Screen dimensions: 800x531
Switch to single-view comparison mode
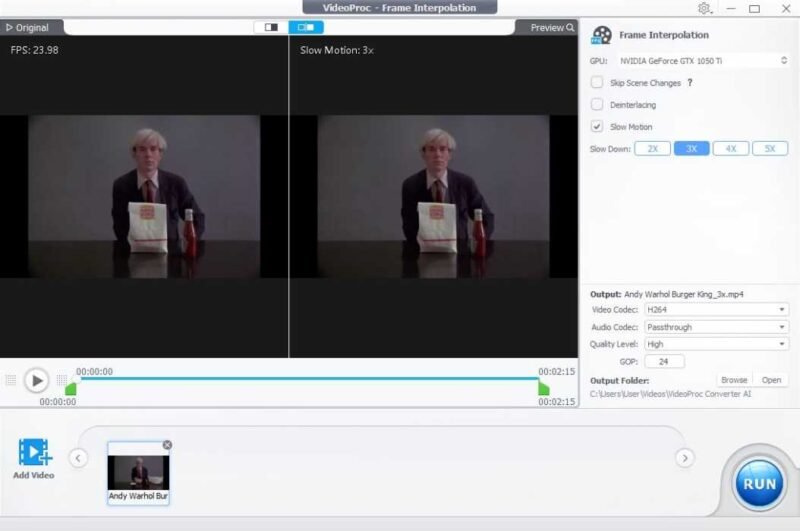coord(271,27)
